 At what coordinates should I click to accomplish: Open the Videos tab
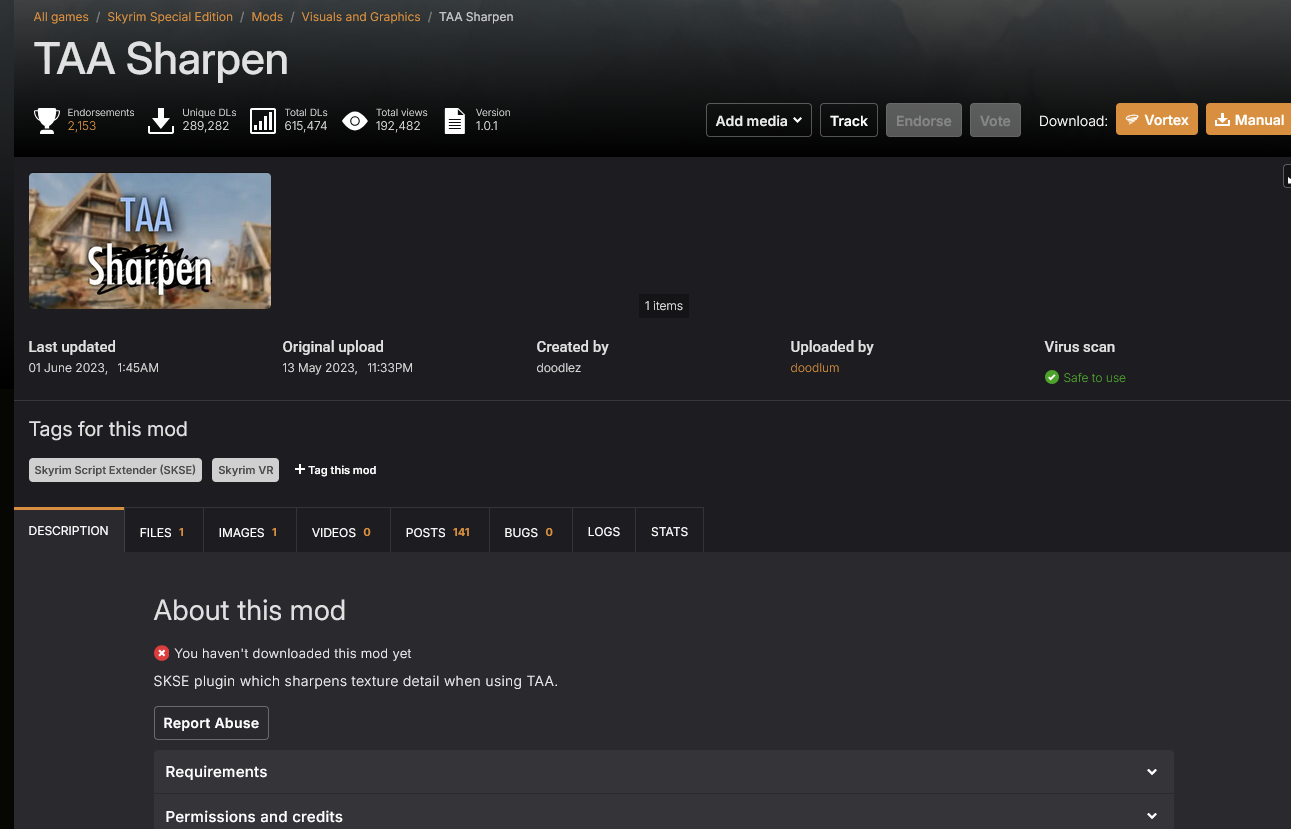tap(341, 532)
